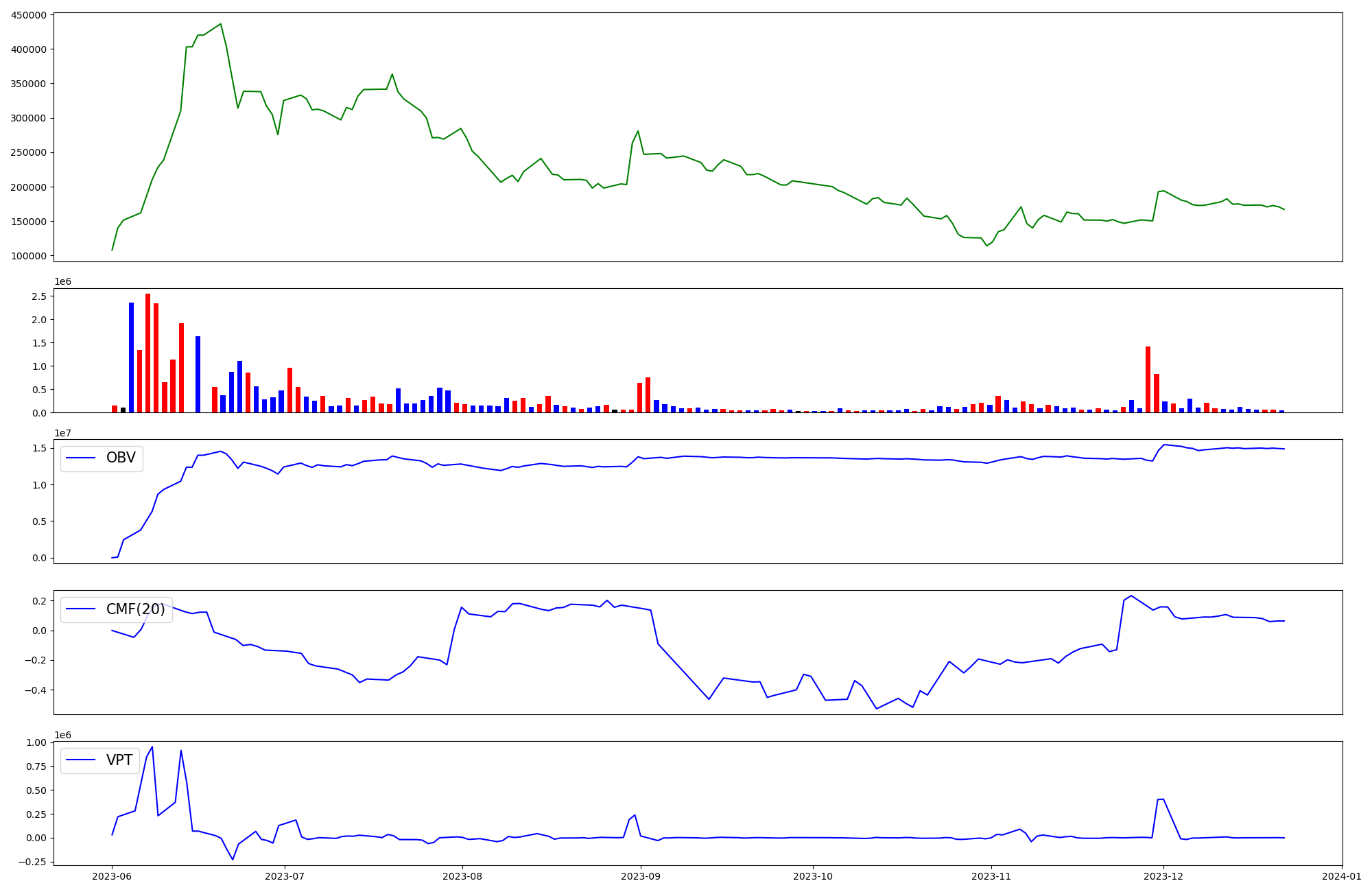Click the tall red December volume bar
Screen dimensions: 1372x892
[x=1148, y=379]
